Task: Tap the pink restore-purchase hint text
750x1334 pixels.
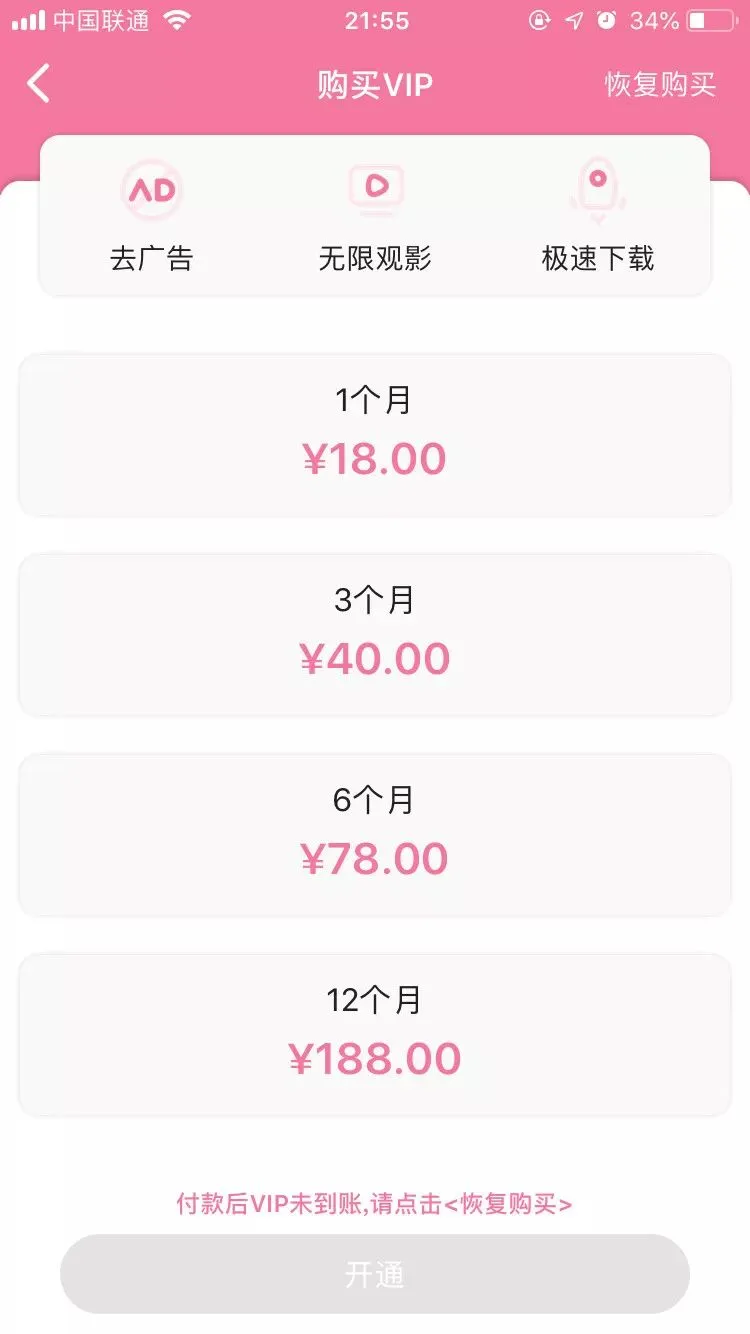Action: [x=375, y=1203]
